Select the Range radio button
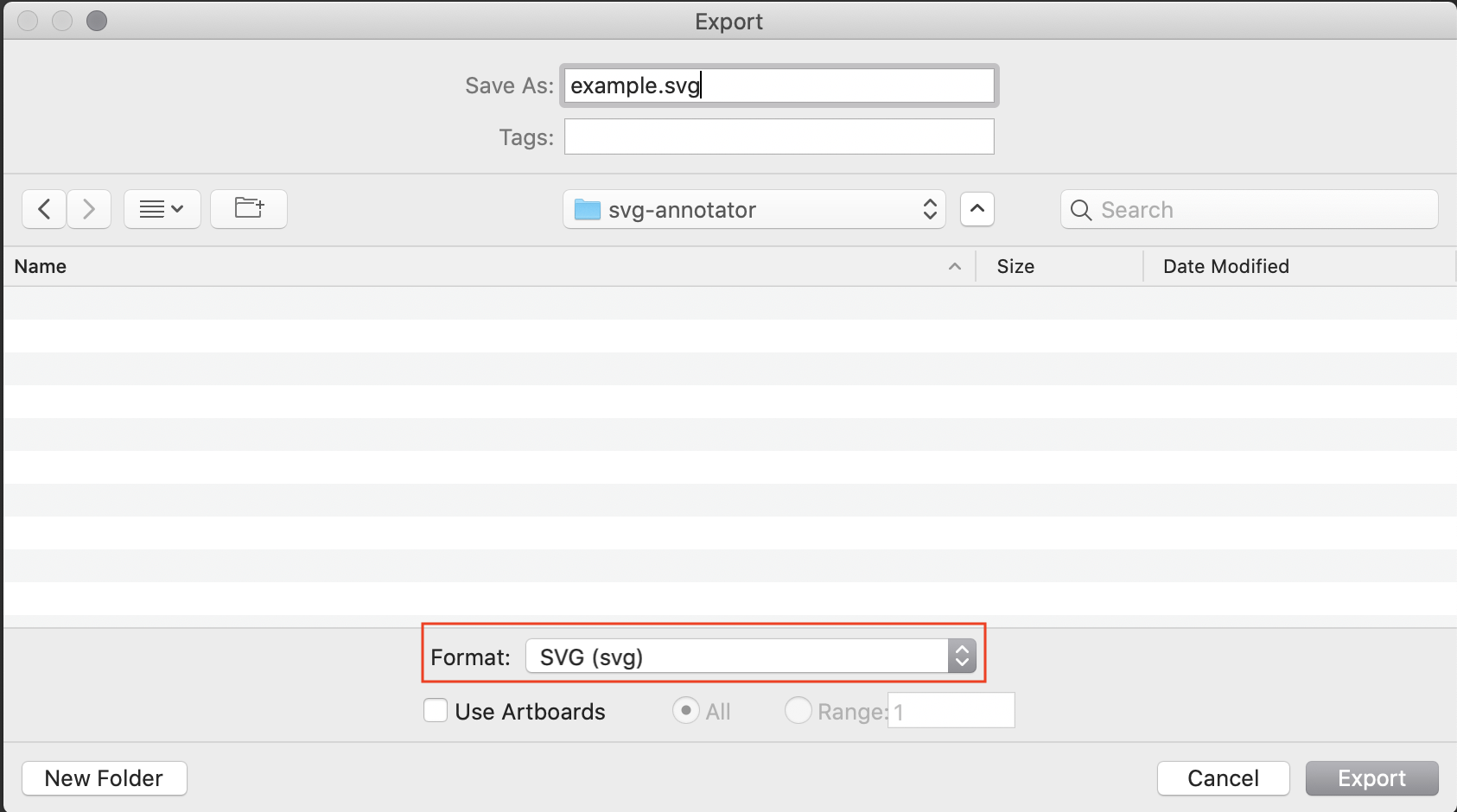 point(798,711)
